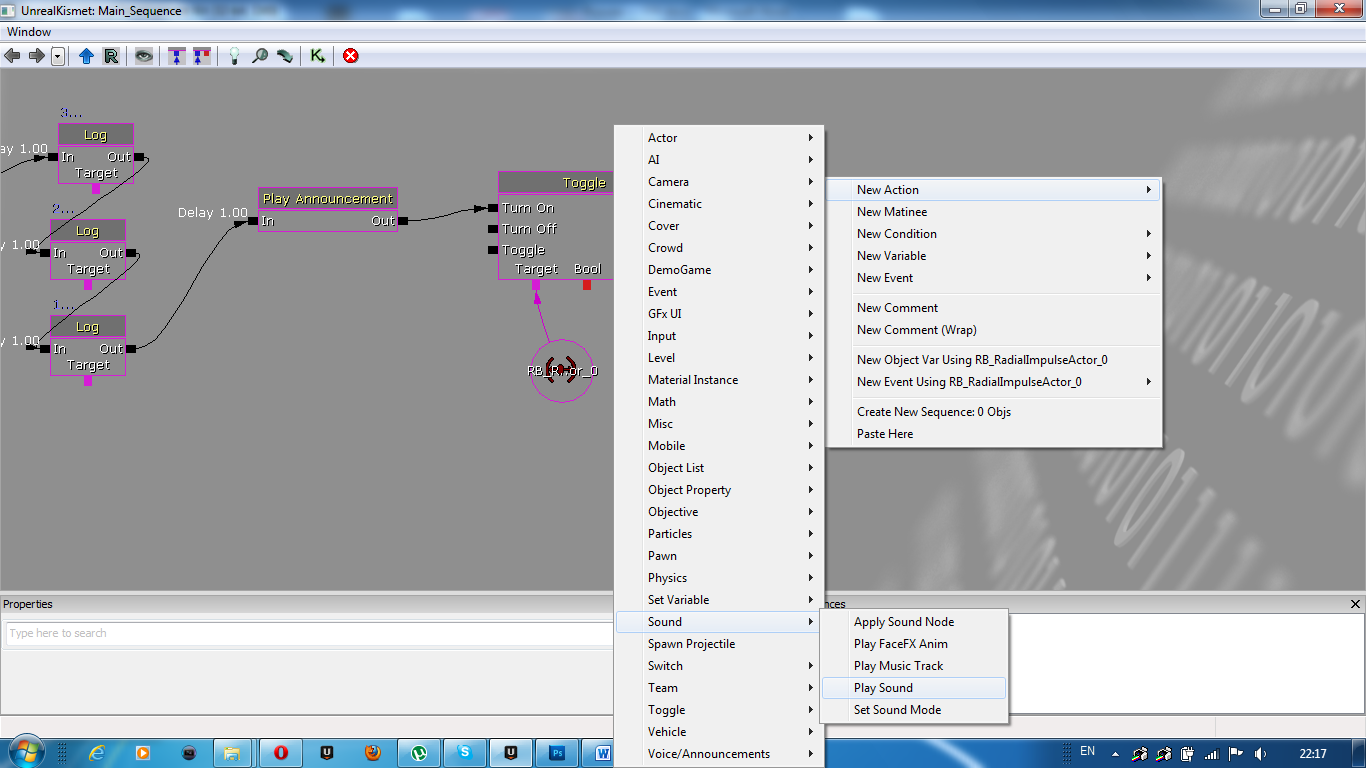Click the Target connector under the Toggle node

click(536, 285)
